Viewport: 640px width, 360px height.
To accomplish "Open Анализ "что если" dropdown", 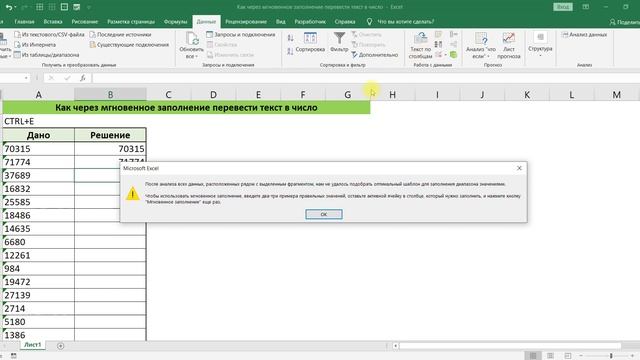I will point(481,45).
